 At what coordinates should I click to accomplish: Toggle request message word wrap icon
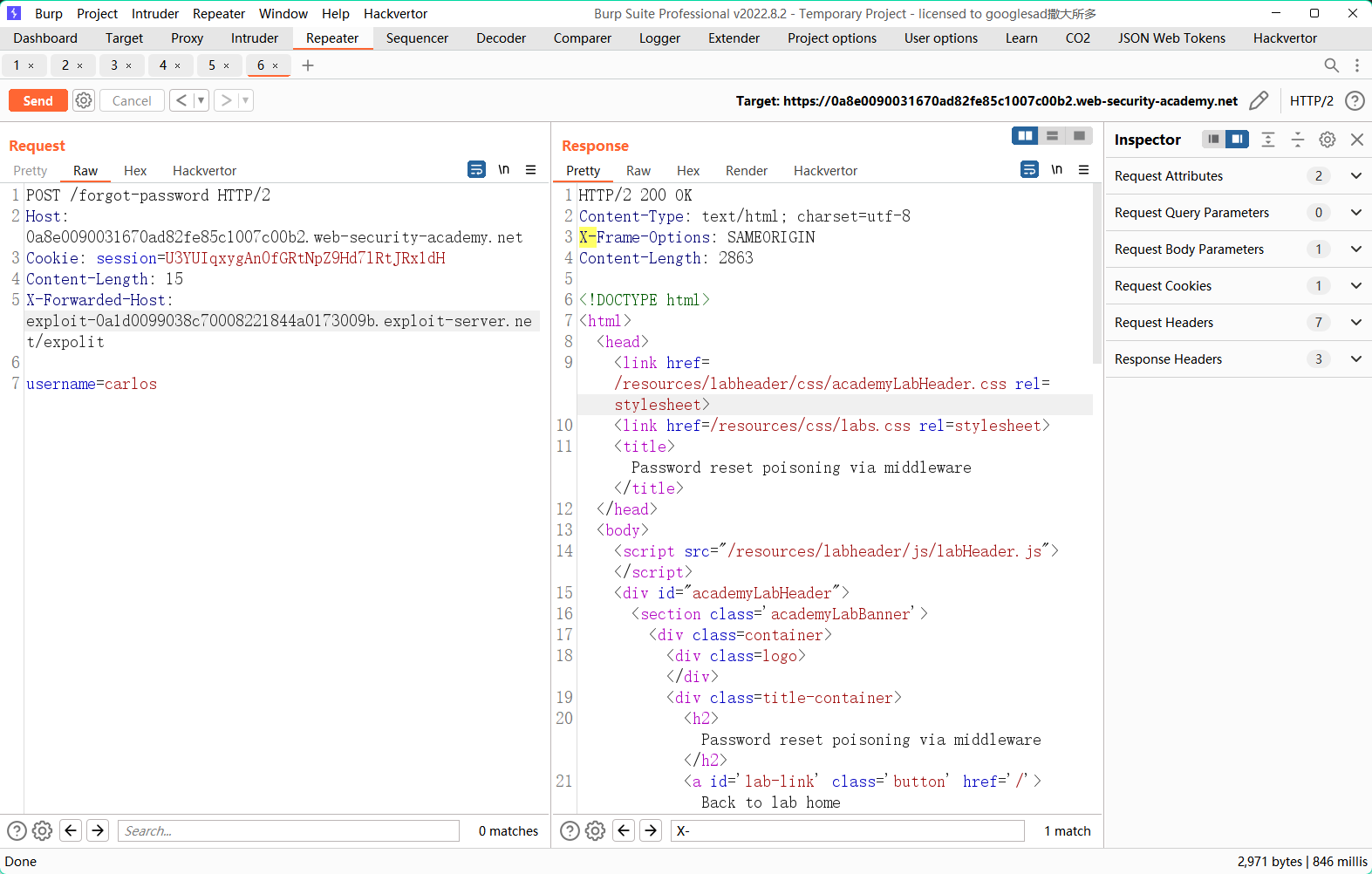(476, 169)
